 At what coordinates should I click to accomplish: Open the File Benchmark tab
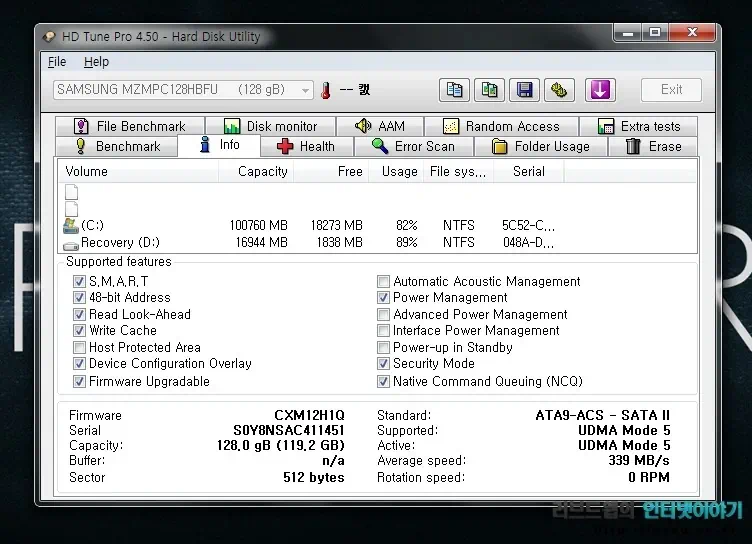click(130, 126)
